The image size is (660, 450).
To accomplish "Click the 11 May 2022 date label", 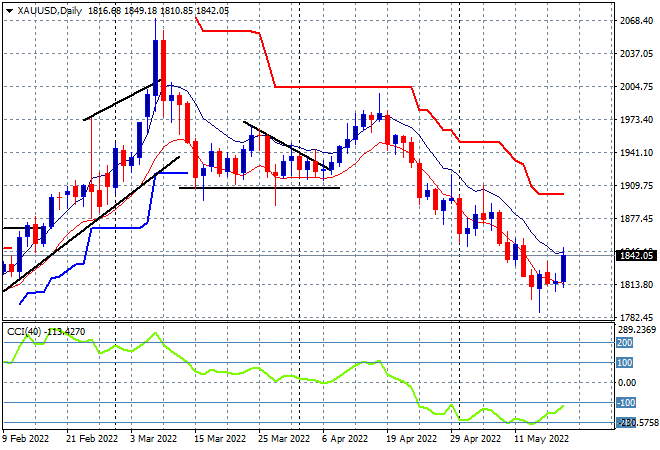I will (541, 439).
